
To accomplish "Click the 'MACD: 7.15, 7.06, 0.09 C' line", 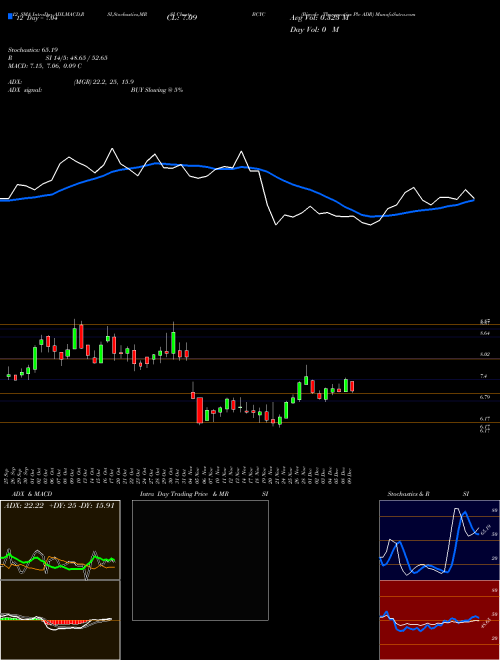I will pos(45,66).
